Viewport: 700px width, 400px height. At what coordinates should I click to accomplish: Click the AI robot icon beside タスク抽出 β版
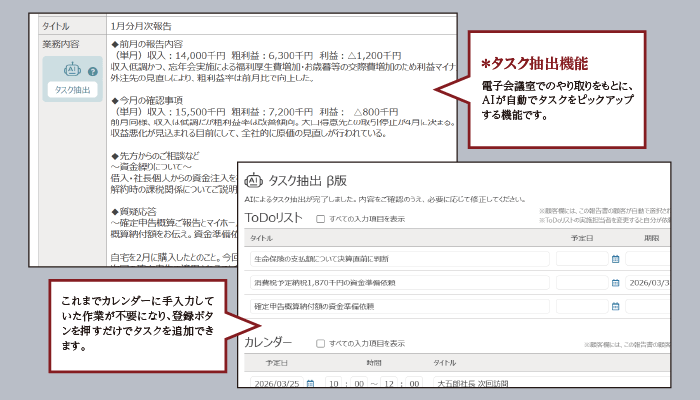(254, 180)
